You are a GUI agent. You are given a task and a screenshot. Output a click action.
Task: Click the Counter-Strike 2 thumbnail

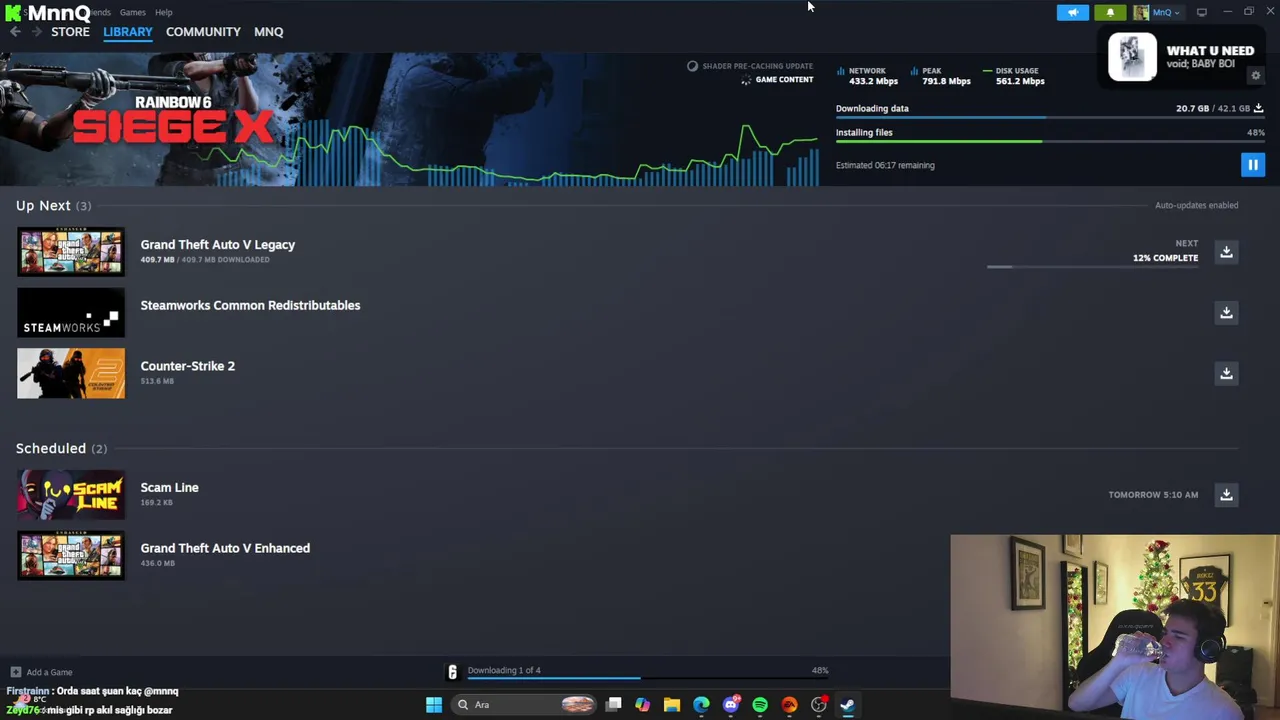coord(71,373)
